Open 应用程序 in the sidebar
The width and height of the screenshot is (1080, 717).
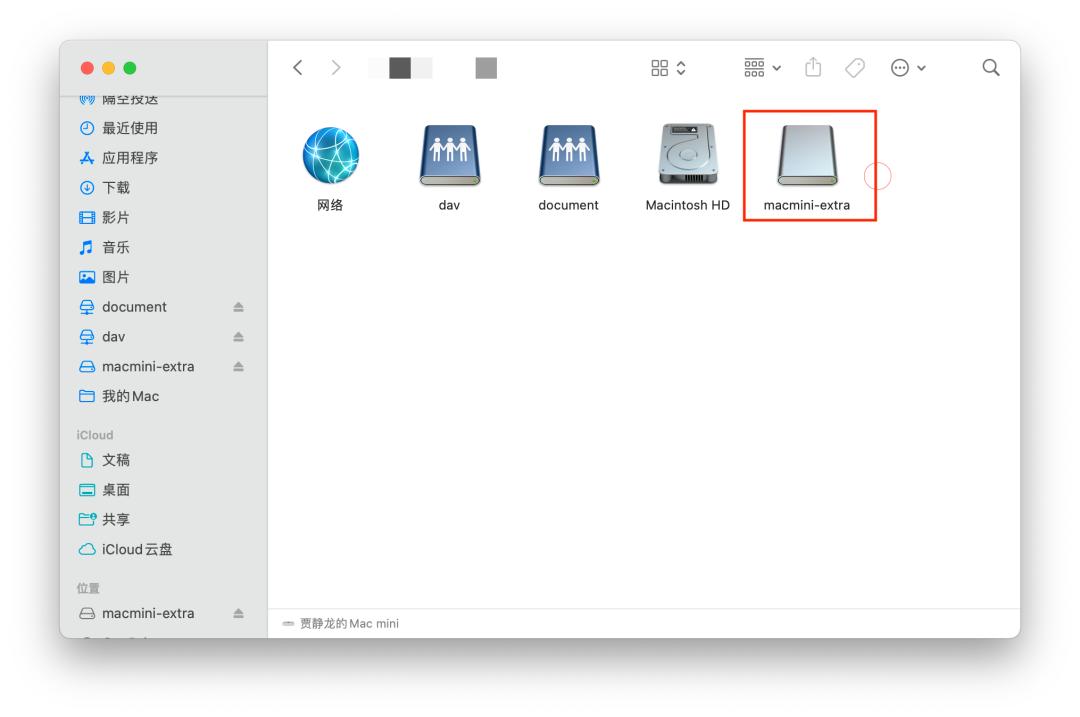coord(163,158)
